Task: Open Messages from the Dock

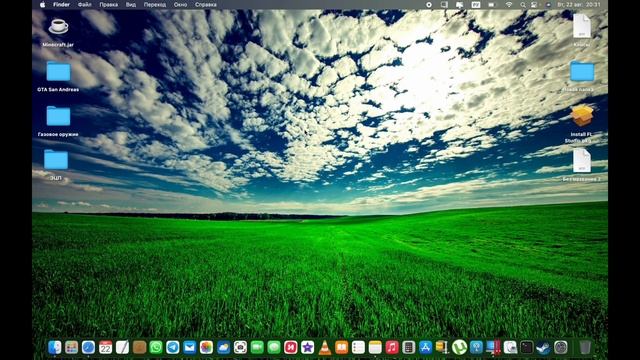Action: coord(274,347)
